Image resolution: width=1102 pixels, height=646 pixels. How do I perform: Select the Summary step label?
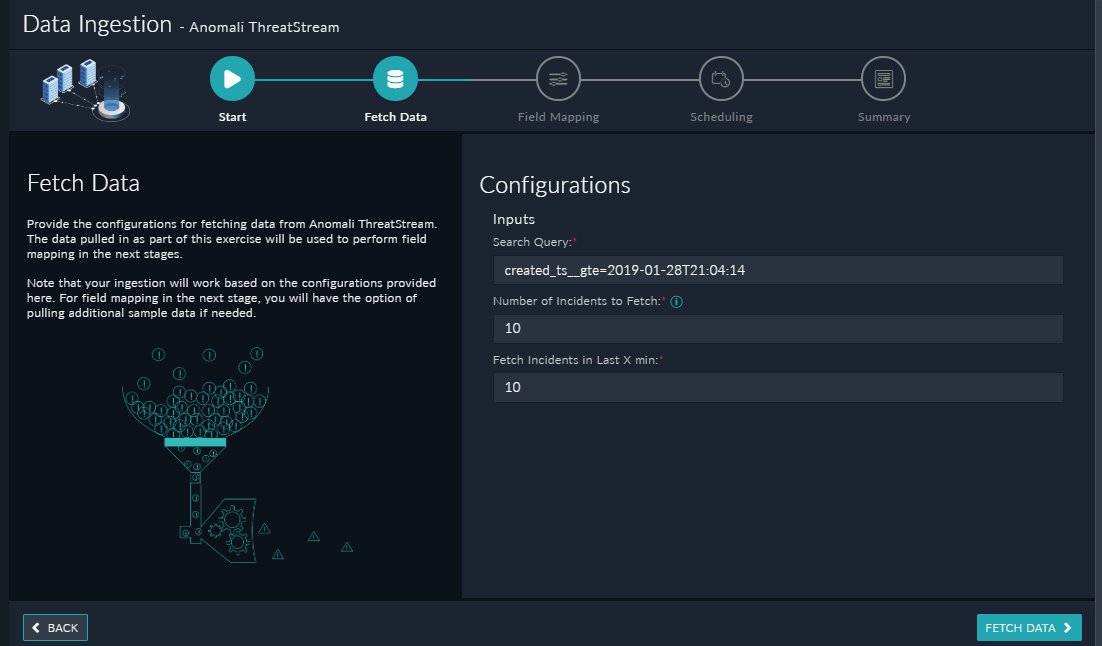coord(883,117)
